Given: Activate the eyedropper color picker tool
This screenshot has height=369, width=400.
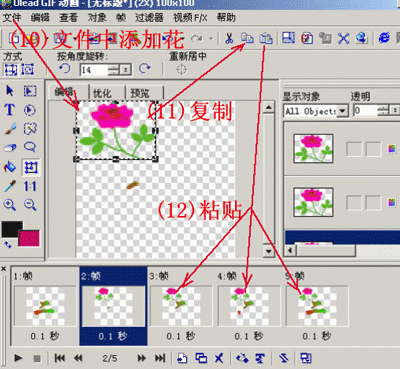Looking at the screenshot, I should pos(10,186).
